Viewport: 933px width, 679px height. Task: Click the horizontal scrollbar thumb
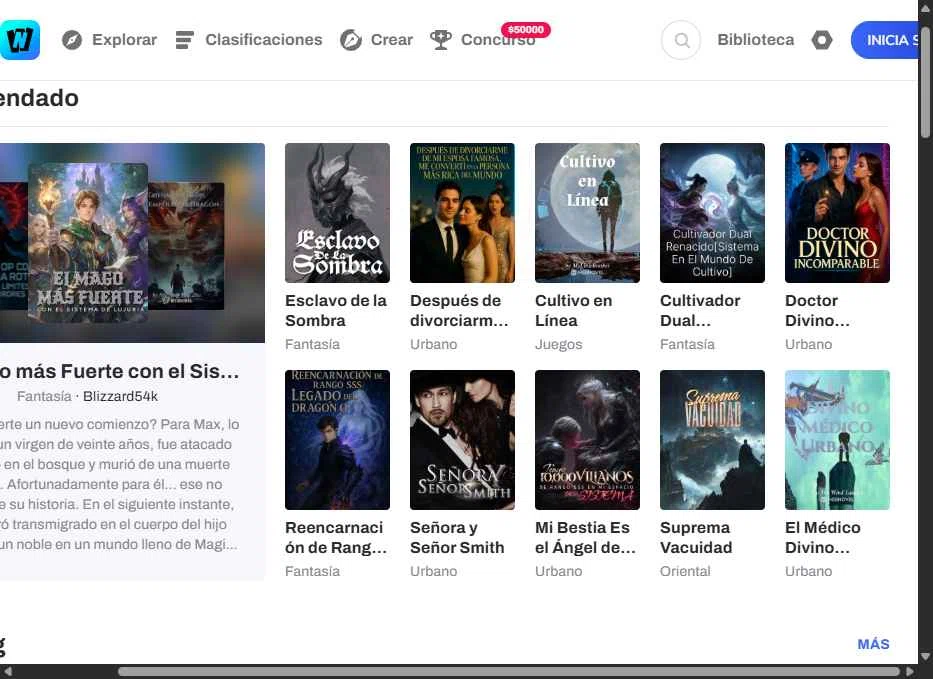tap(509, 671)
